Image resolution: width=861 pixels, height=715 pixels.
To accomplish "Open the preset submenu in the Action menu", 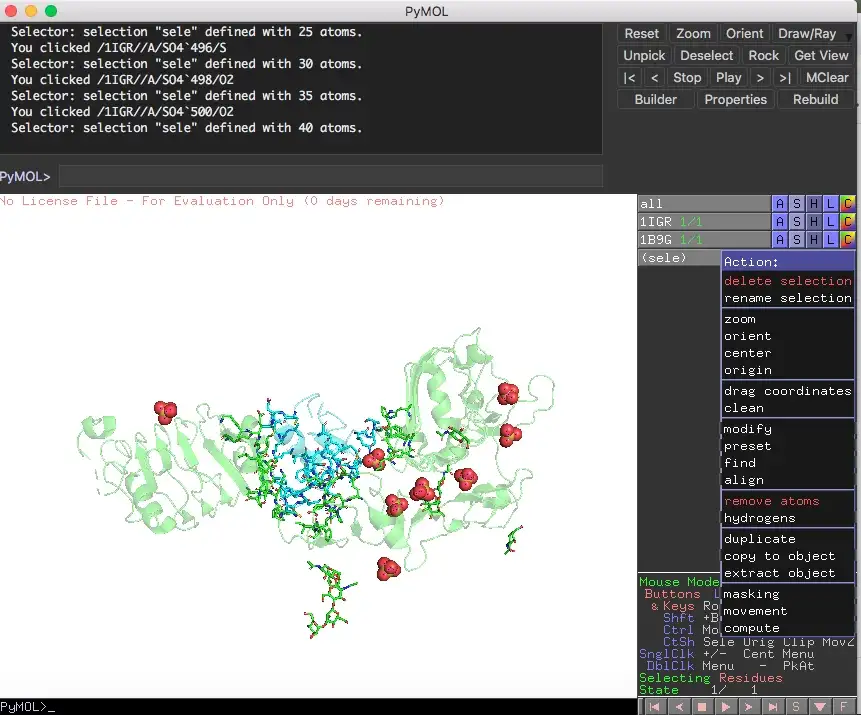I will point(748,446).
